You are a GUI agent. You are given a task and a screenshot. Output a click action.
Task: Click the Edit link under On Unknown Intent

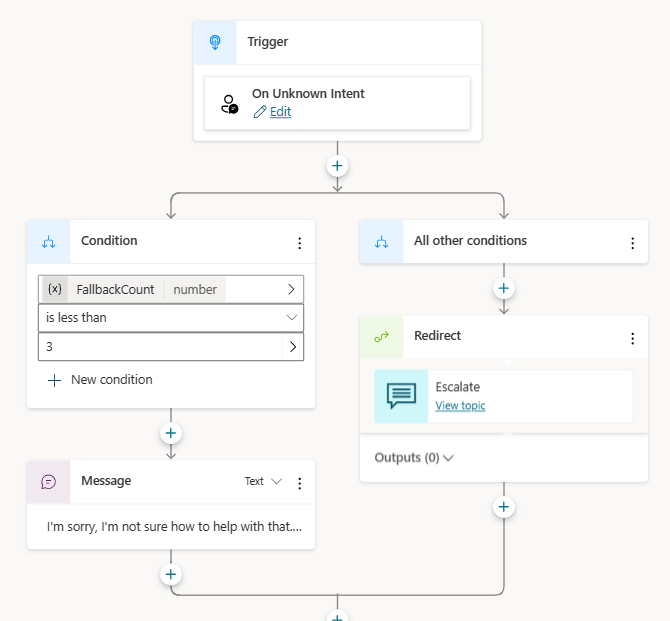coord(280,112)
